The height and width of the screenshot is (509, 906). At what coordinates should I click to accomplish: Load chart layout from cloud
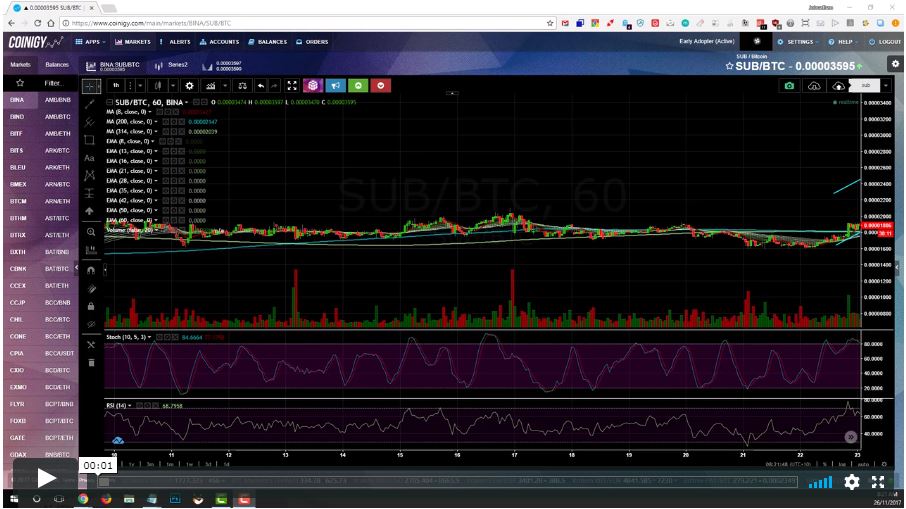(x=814, y=86)
